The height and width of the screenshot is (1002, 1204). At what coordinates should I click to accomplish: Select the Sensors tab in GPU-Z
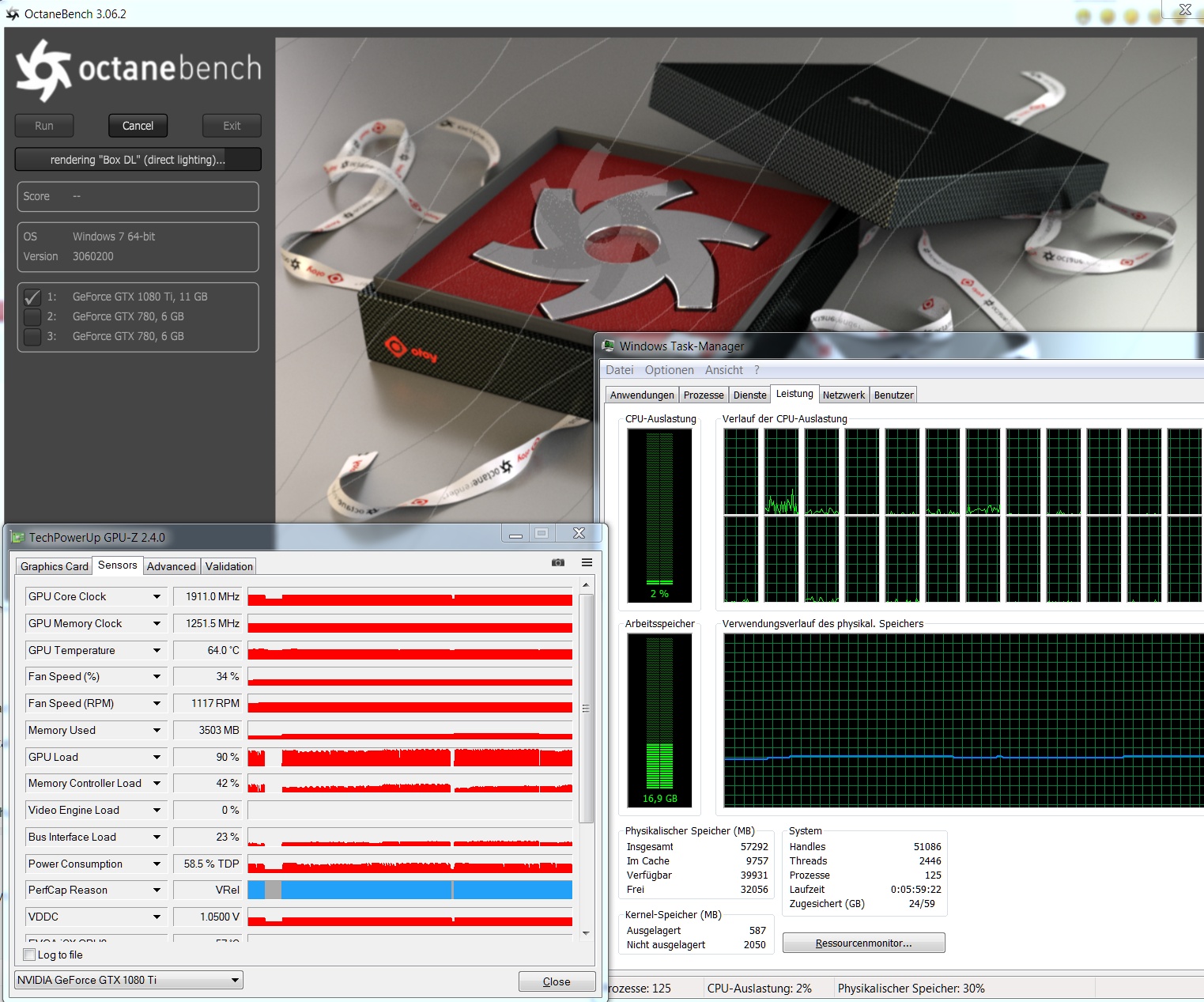118,565
